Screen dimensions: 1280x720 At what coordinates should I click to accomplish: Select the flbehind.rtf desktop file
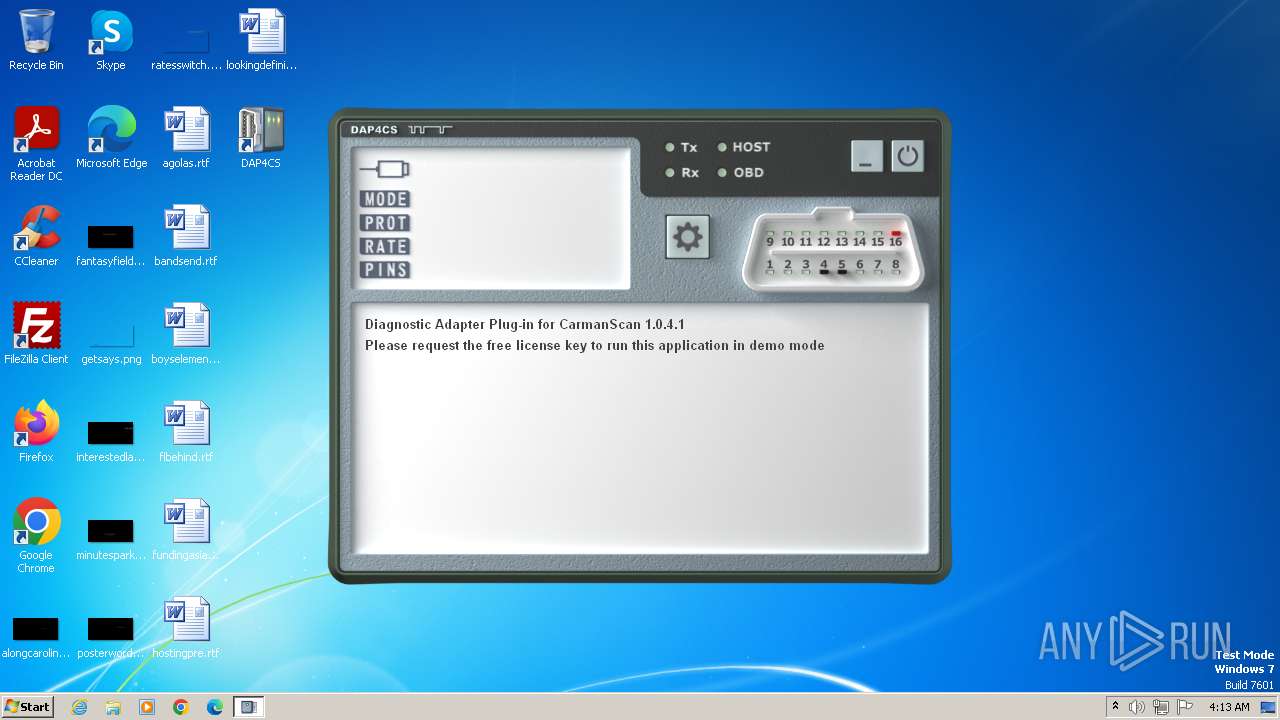(186, 432)
